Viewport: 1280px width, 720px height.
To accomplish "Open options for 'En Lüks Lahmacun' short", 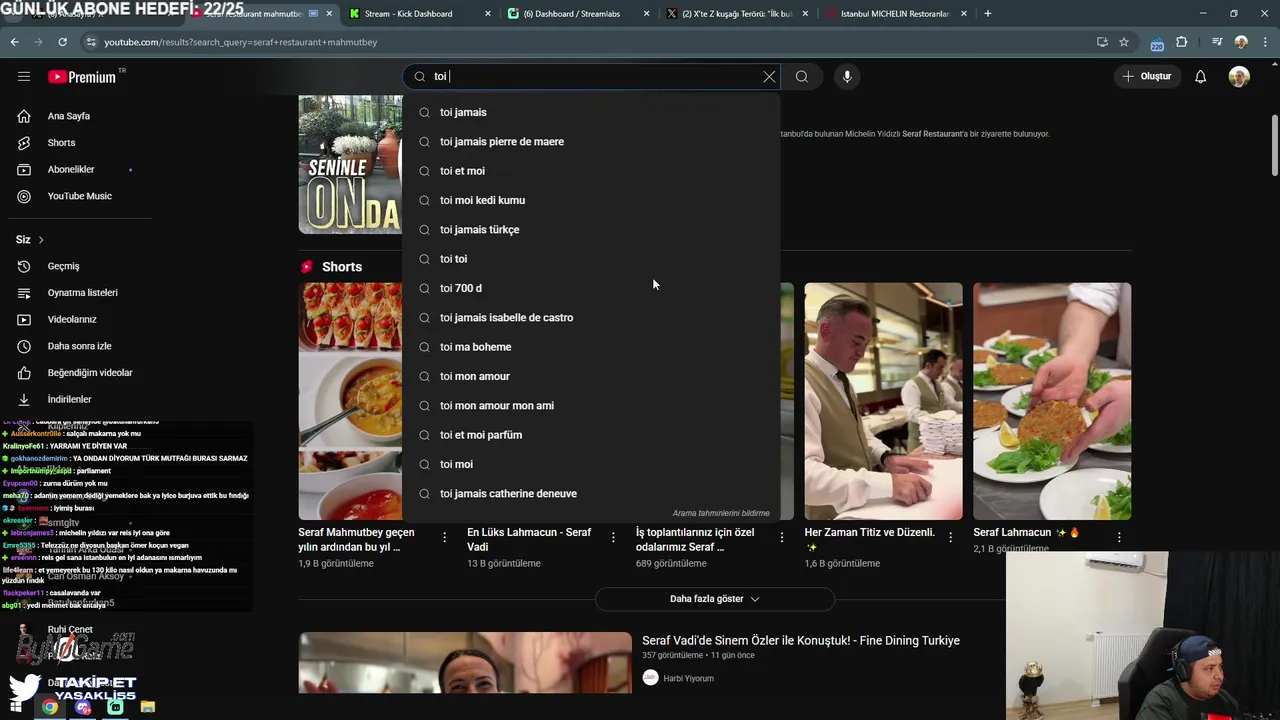I will 613,537.
